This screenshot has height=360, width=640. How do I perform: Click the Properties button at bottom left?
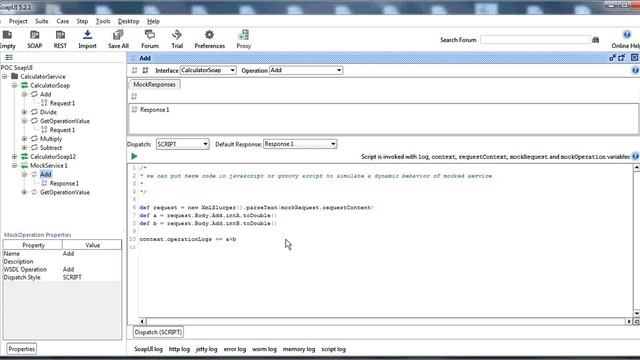pyautogui.click(x=22, y=349)
